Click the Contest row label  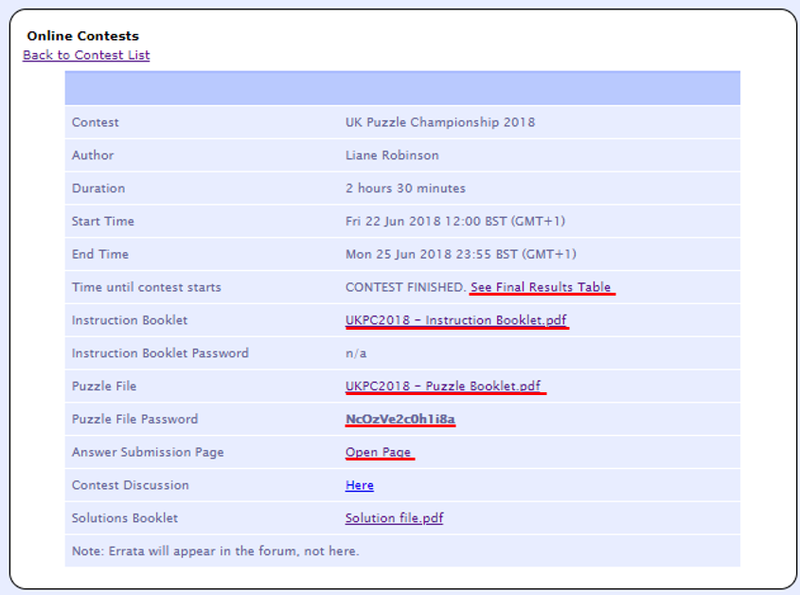(95, 122)
